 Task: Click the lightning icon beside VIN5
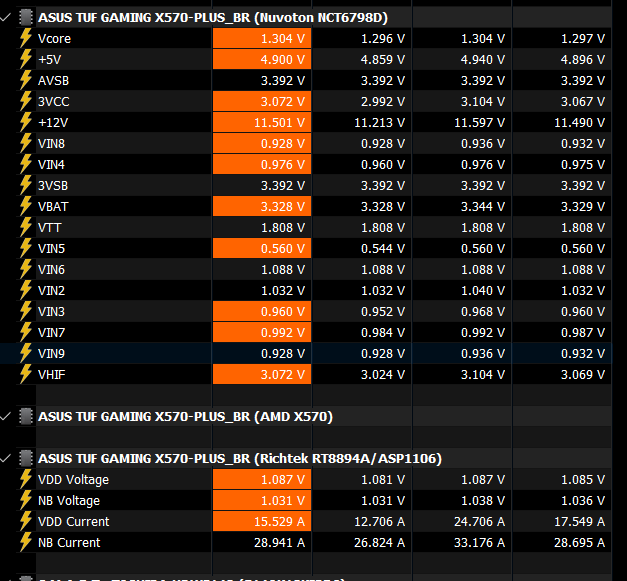coord(26,248)
